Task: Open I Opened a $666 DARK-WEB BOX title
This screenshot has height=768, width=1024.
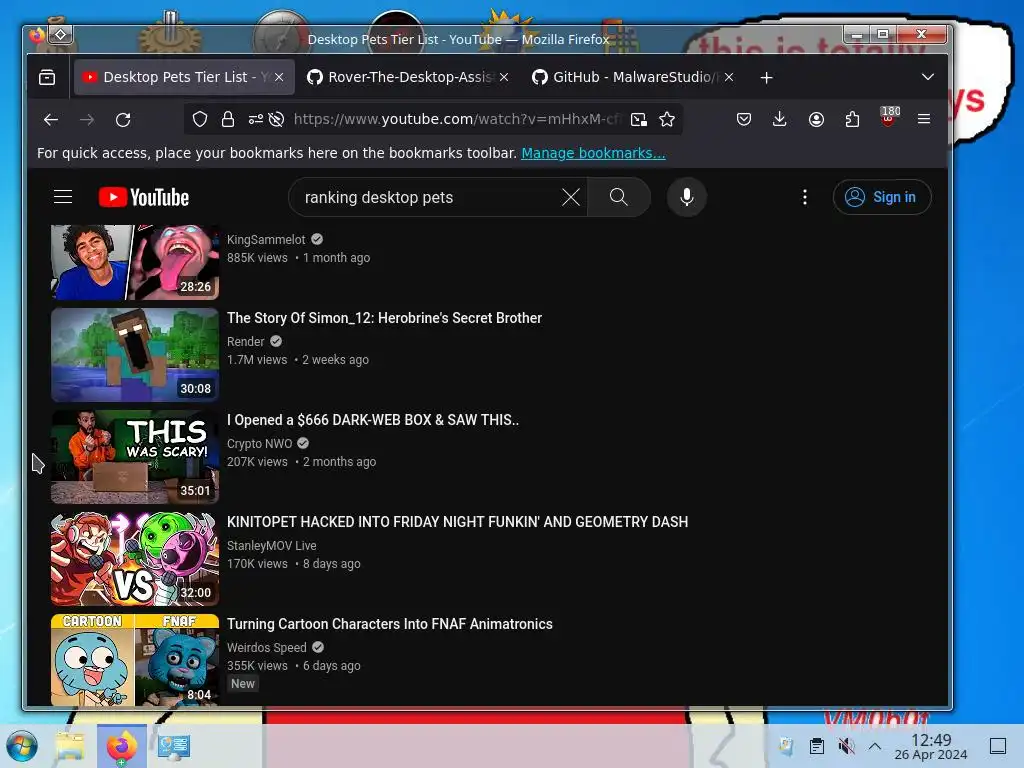Action: [373, 420]
